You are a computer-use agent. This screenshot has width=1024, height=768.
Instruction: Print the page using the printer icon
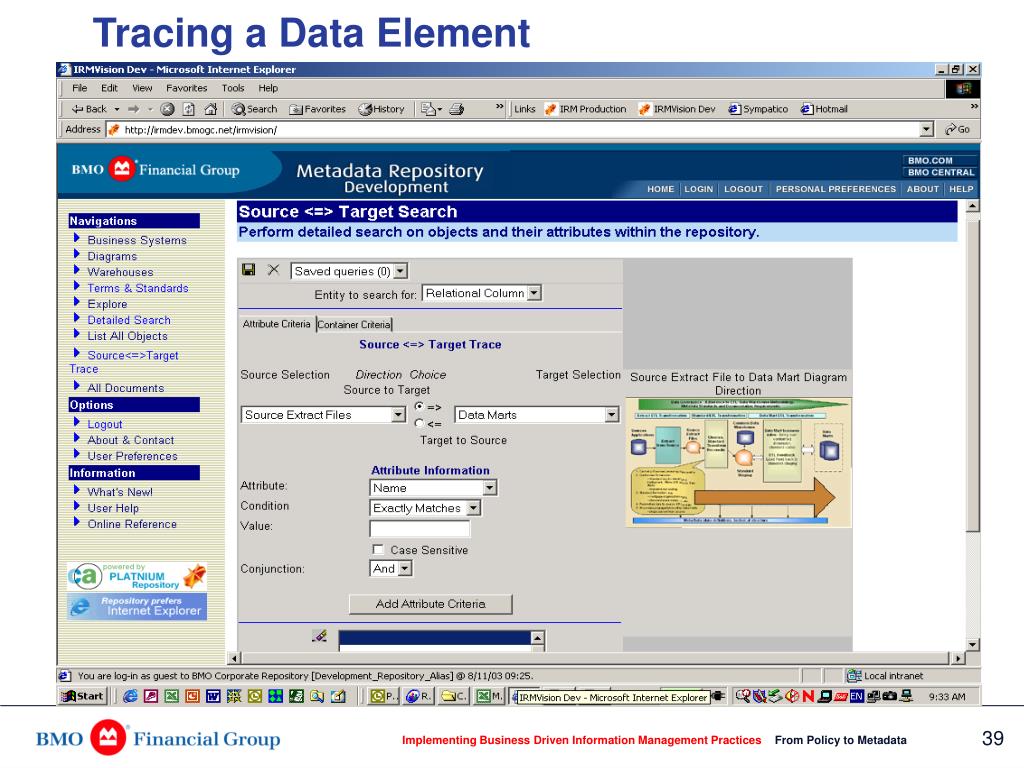[x=457, y=109]
